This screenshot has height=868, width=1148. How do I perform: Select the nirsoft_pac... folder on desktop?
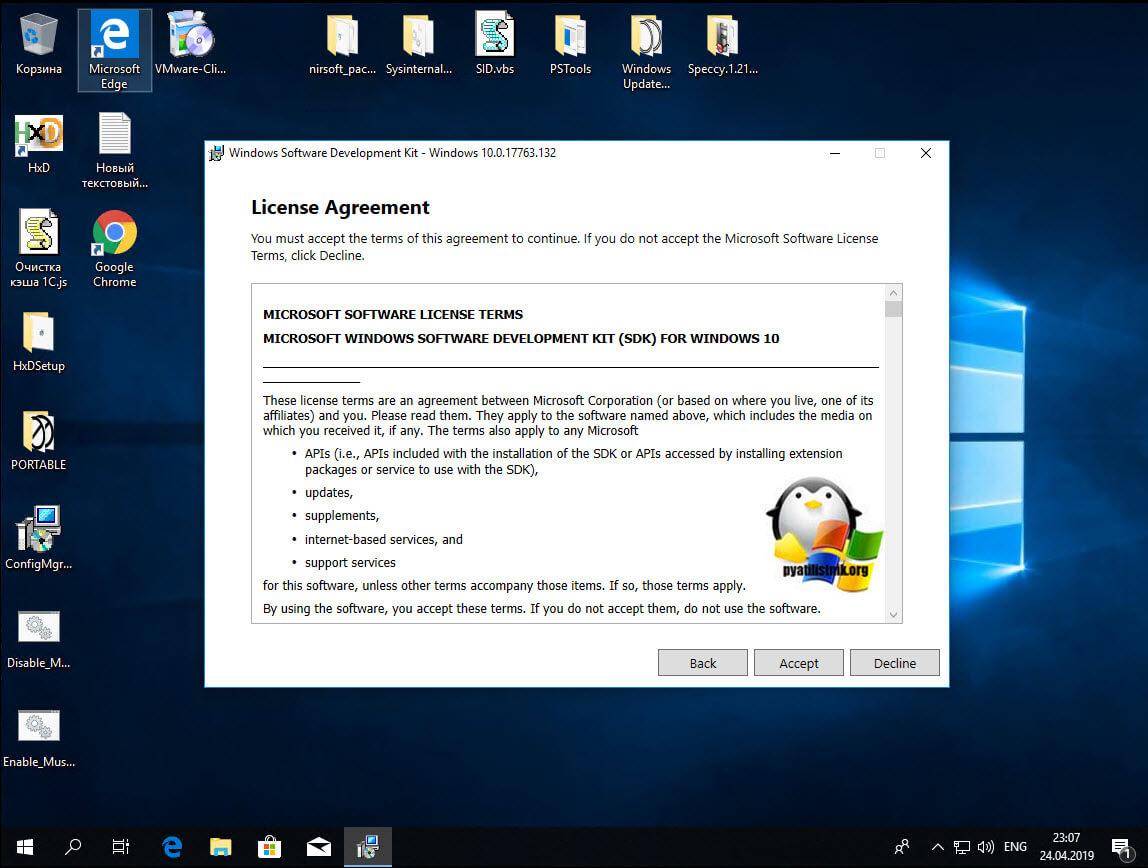point(342,45)
